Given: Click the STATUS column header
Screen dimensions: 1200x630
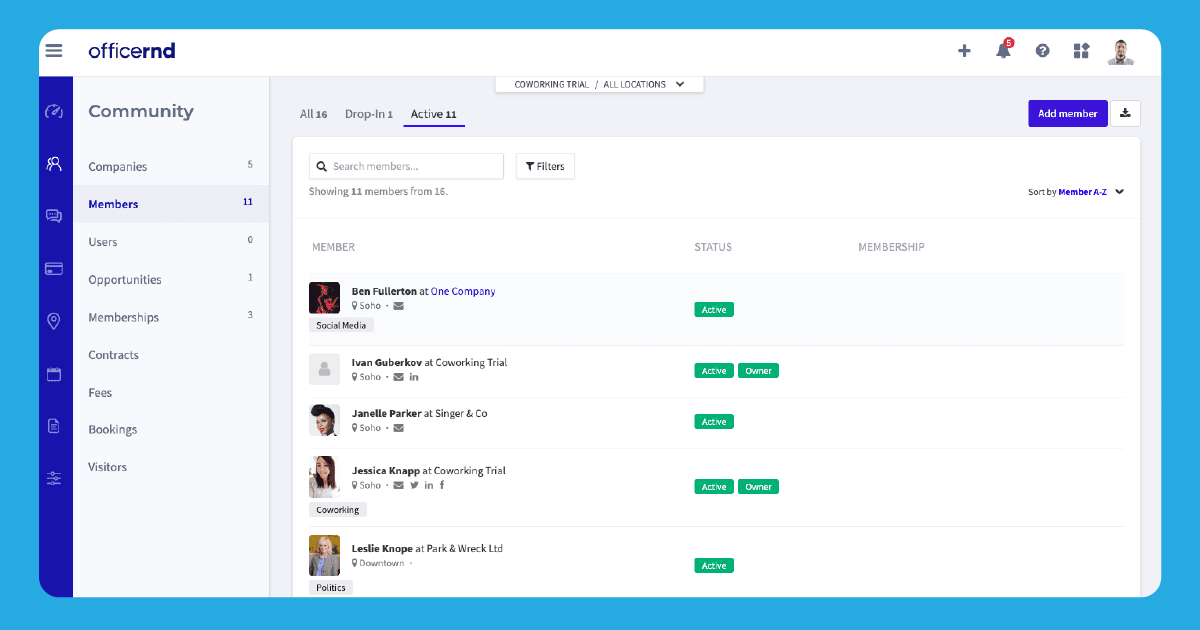Looking at the screenshot, I should [713, 247].
